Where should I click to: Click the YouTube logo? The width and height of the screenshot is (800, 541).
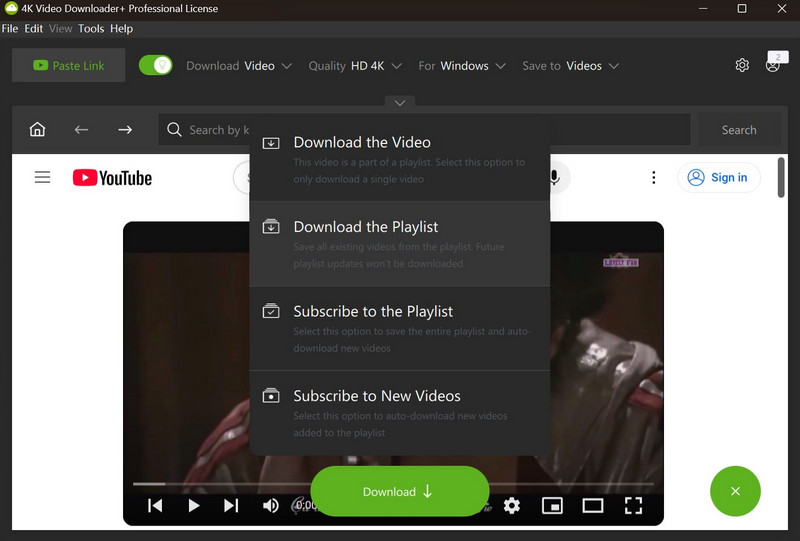(x=112, y=178)
